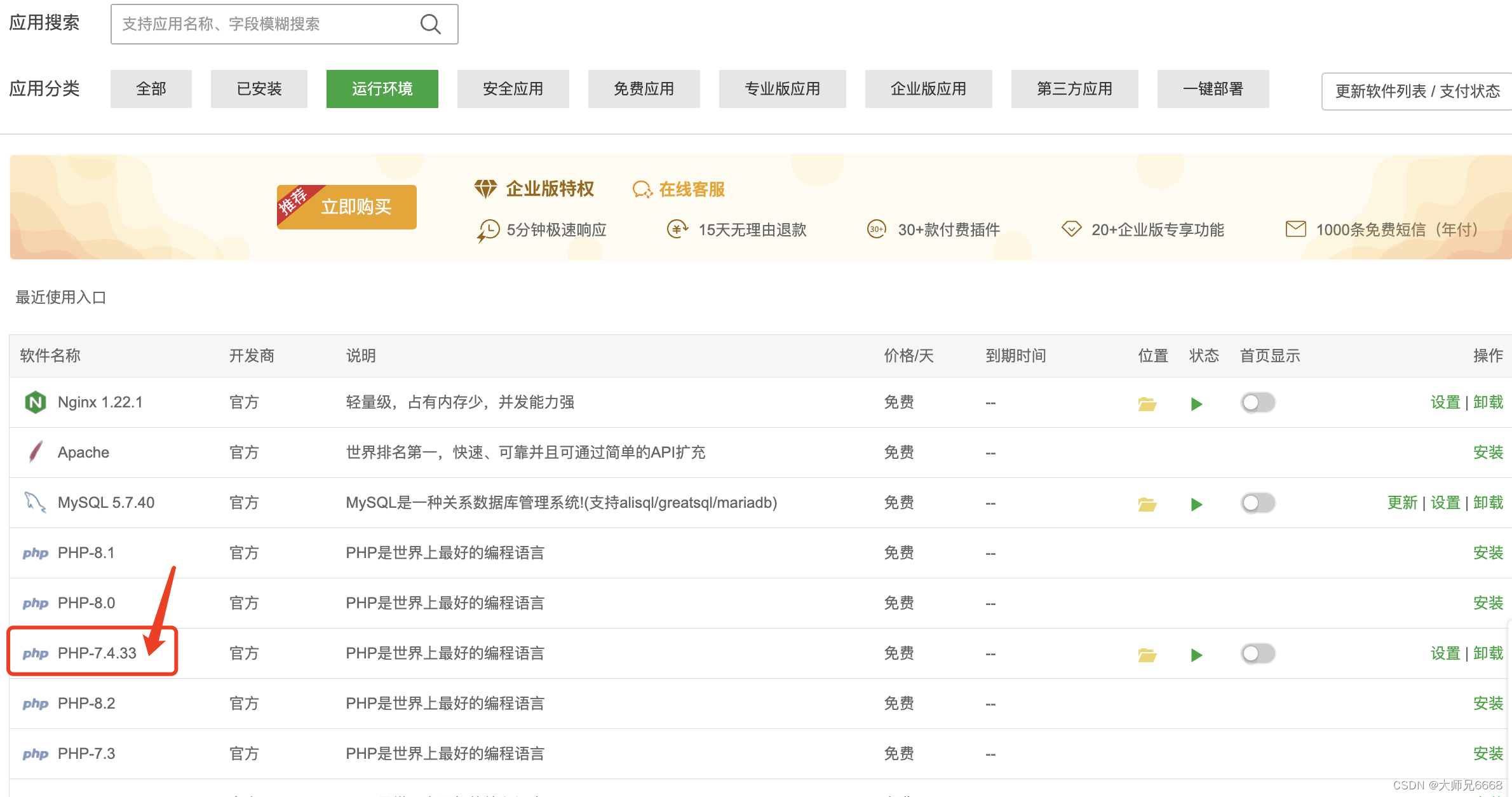Open MySQL 设置 link
Screen dimensions: 1512x797
[x=1445, y=503]
